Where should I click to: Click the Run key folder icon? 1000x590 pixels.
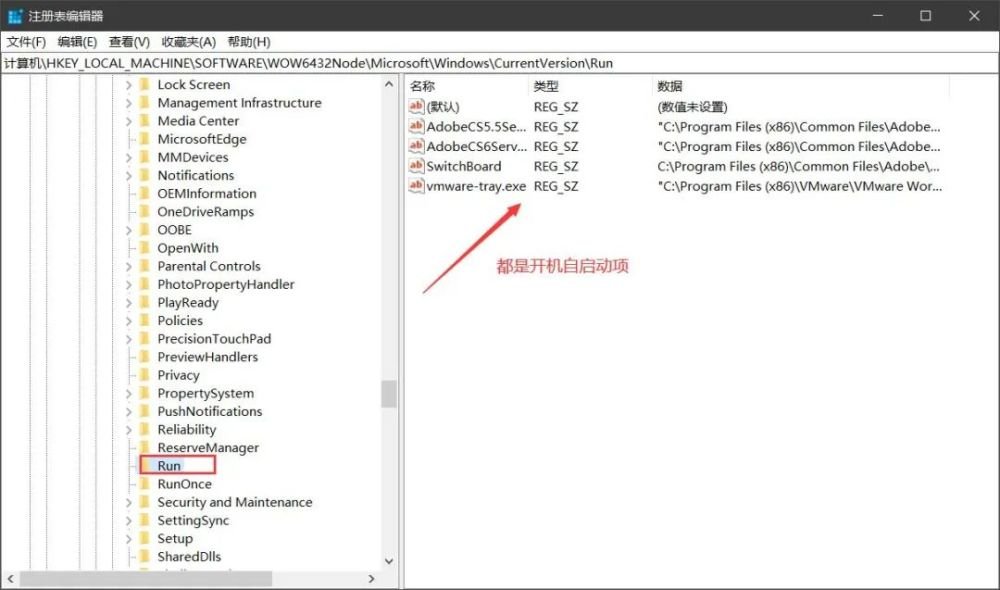pos(146,466)
